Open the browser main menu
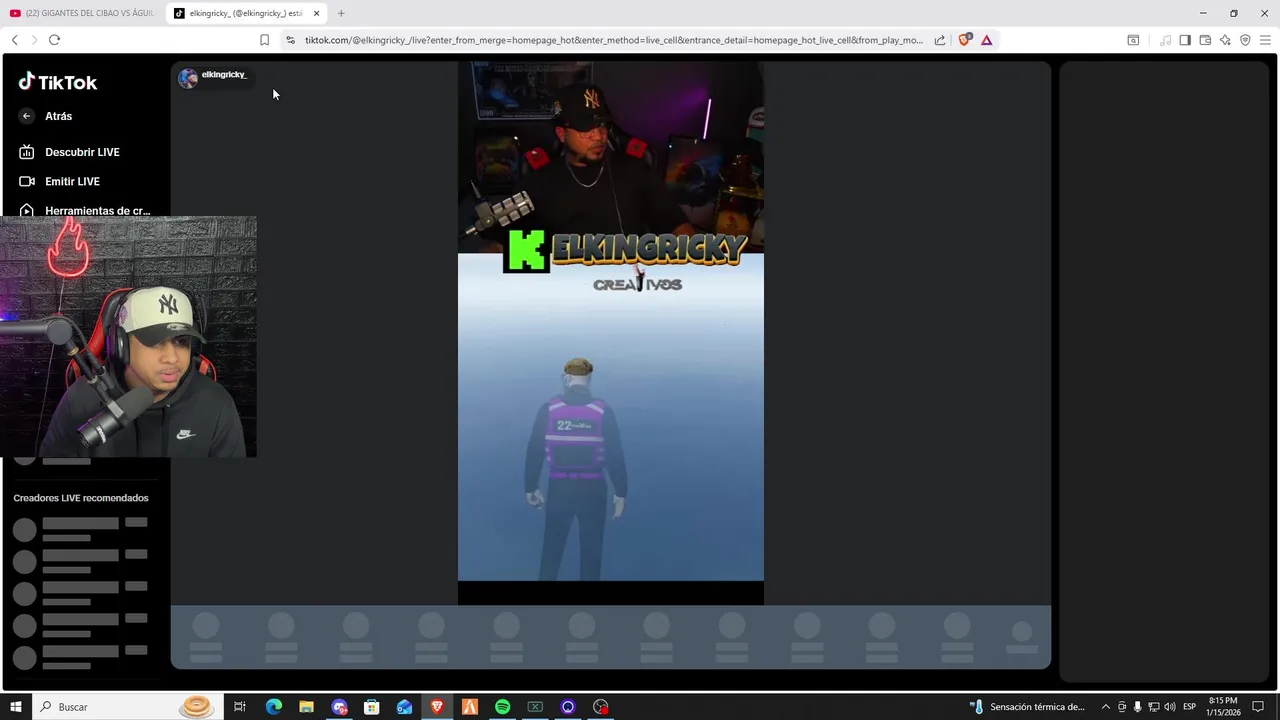The height and width of the screenshot is (720, 1280). pyautogui.click(x=1265, y=40)
